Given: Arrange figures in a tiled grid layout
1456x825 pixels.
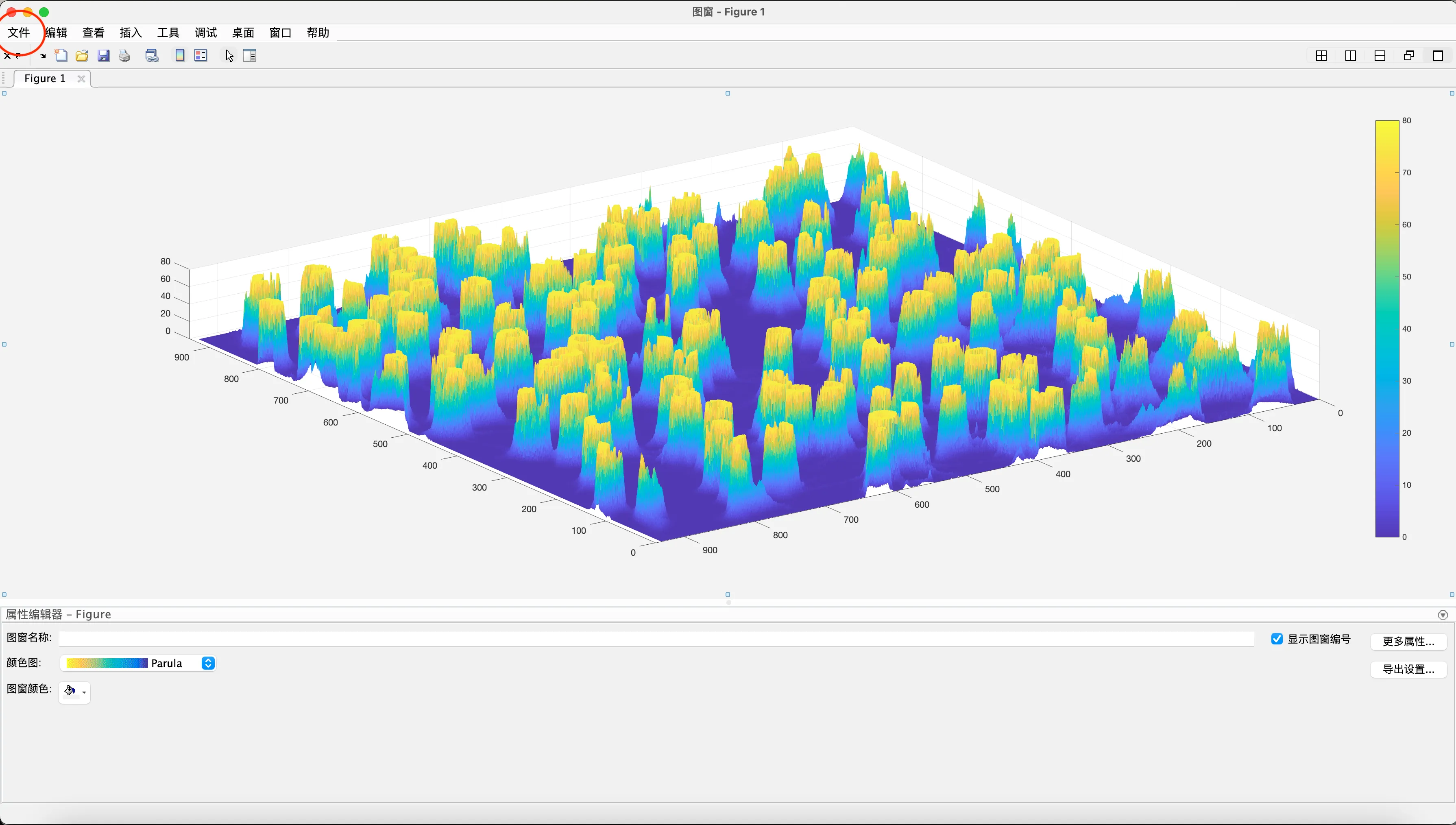Looking at the screenshot, I should pos(1321,55).
